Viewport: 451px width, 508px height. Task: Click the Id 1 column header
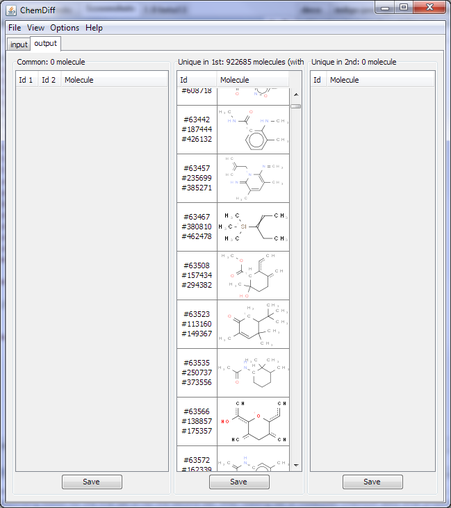tap(27, 80)
